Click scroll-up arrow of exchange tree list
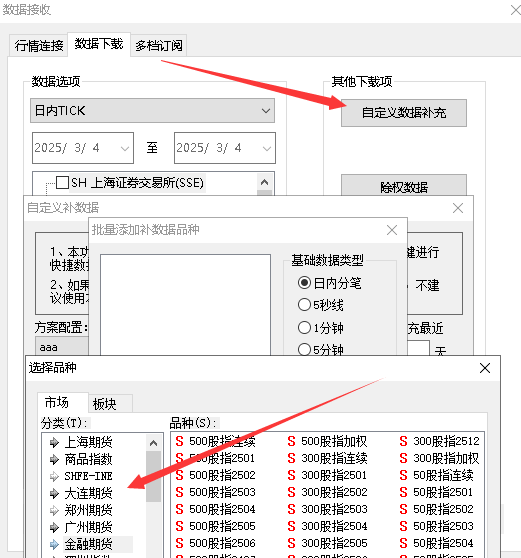Viewport: 521px width, 558px height. [x=264, y=182]
